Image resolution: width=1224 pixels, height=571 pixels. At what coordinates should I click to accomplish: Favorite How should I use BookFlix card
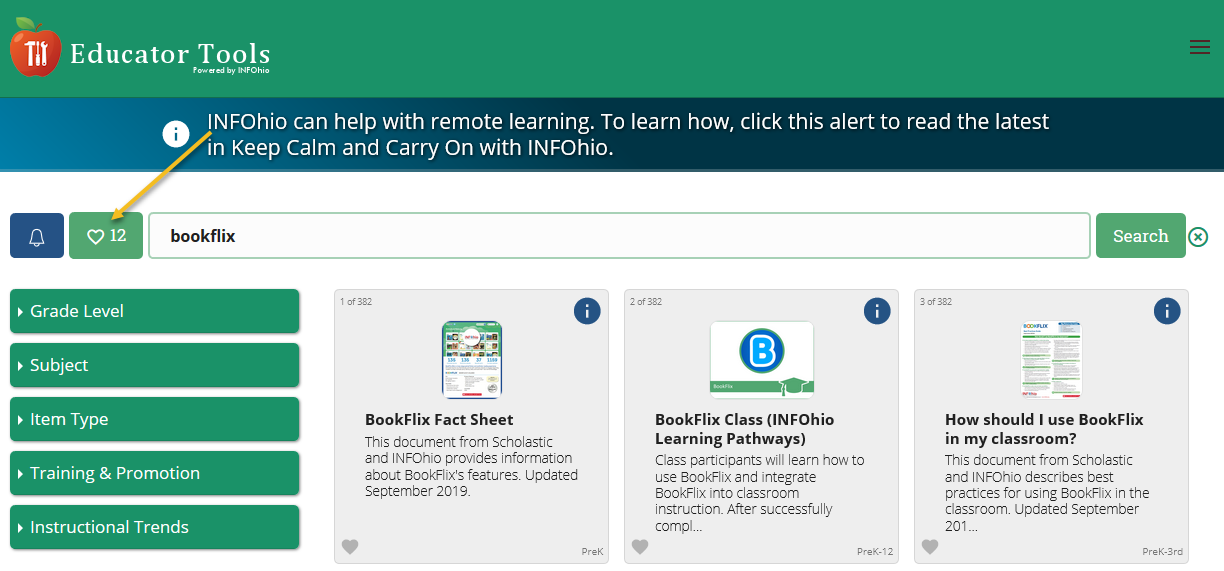point(930,547)
